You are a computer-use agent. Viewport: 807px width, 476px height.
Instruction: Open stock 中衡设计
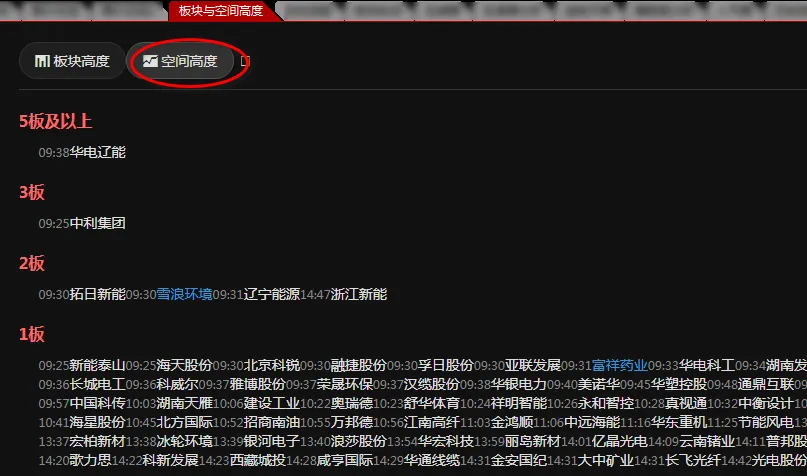coord(766,403)
